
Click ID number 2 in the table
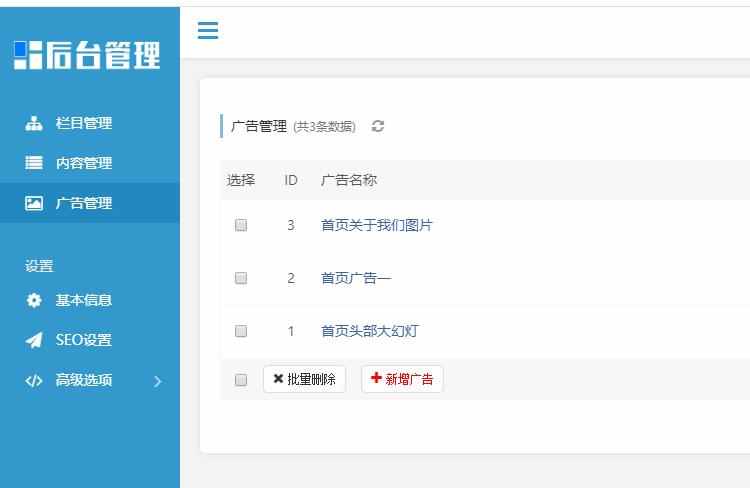coord(291,278)
